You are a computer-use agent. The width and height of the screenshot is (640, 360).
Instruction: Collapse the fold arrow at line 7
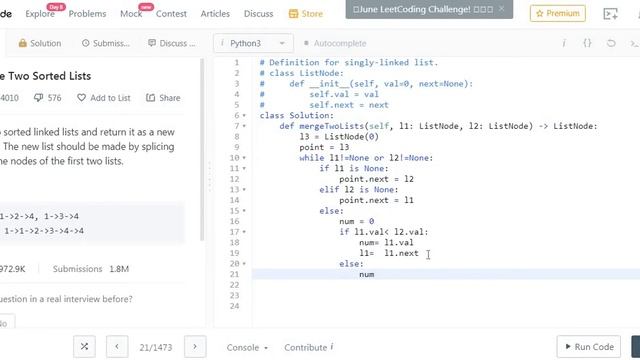pyautogui.click(x=244, y=126)
